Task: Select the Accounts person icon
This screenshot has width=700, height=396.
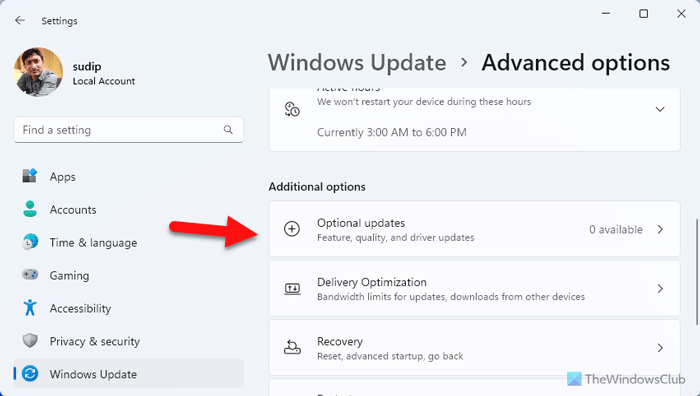Action: tap(30, 209)
